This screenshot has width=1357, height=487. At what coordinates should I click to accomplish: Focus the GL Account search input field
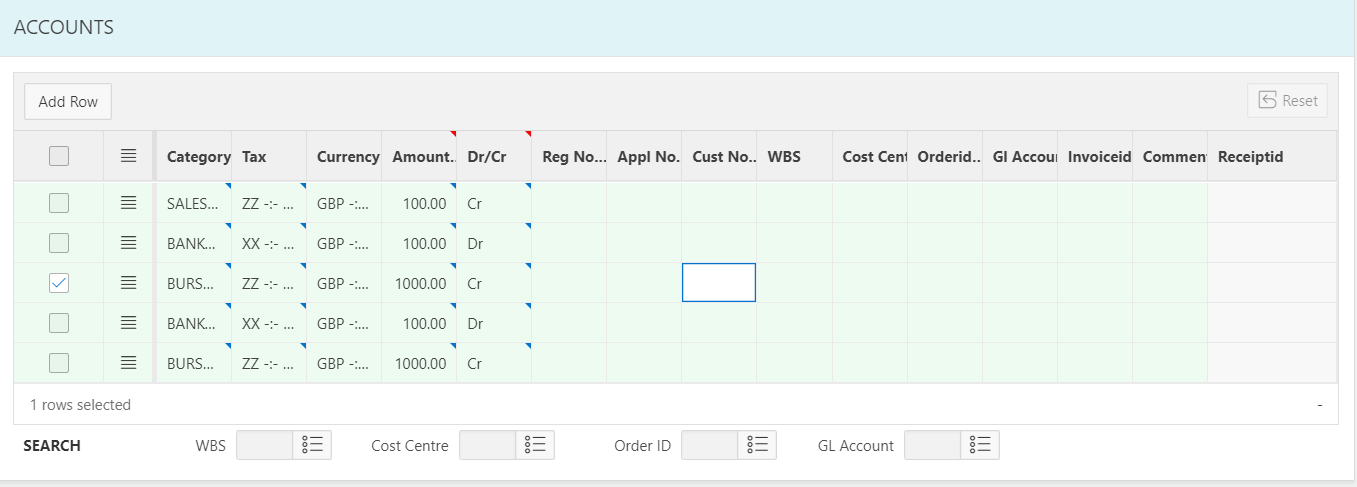pos(933,445)
